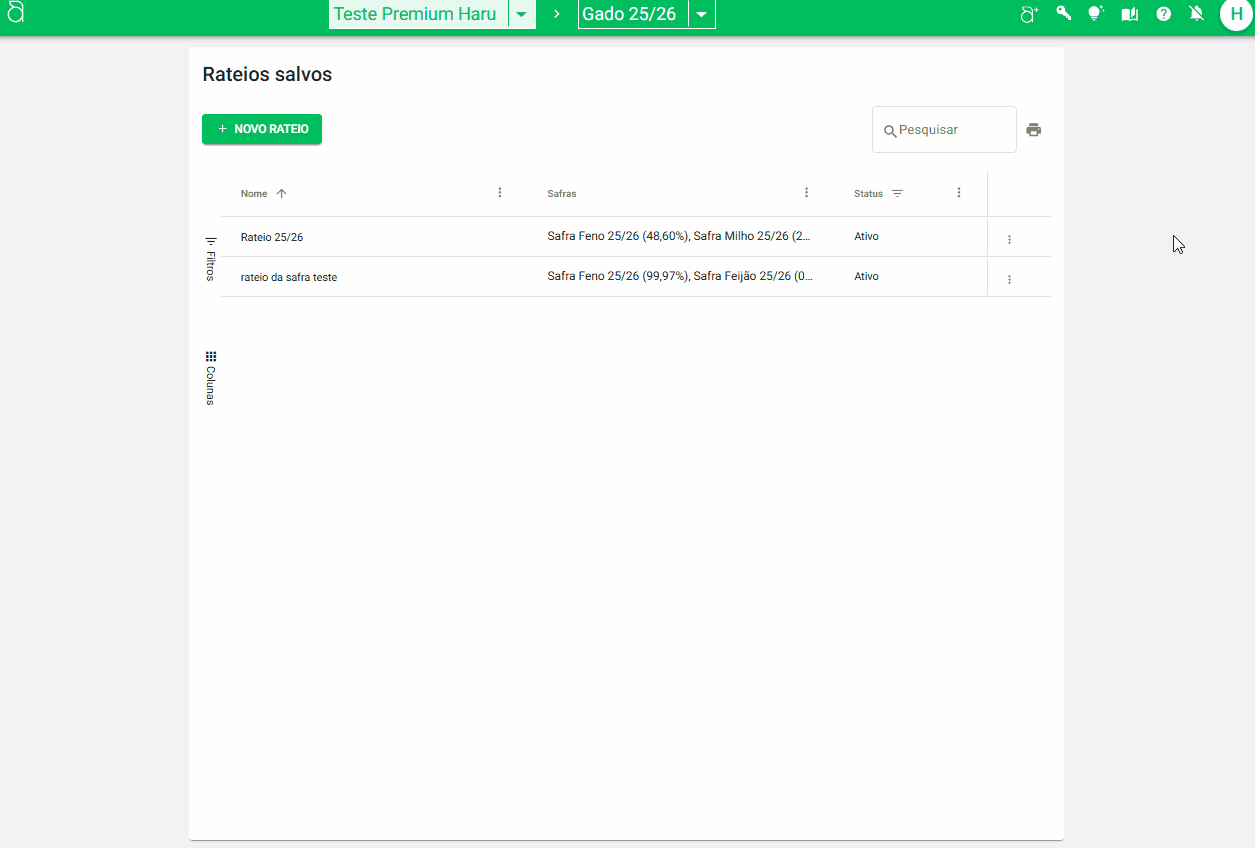Click the help question mark icon
The width and height of the screenshot is (1255, 848).
click(1164, 14)
